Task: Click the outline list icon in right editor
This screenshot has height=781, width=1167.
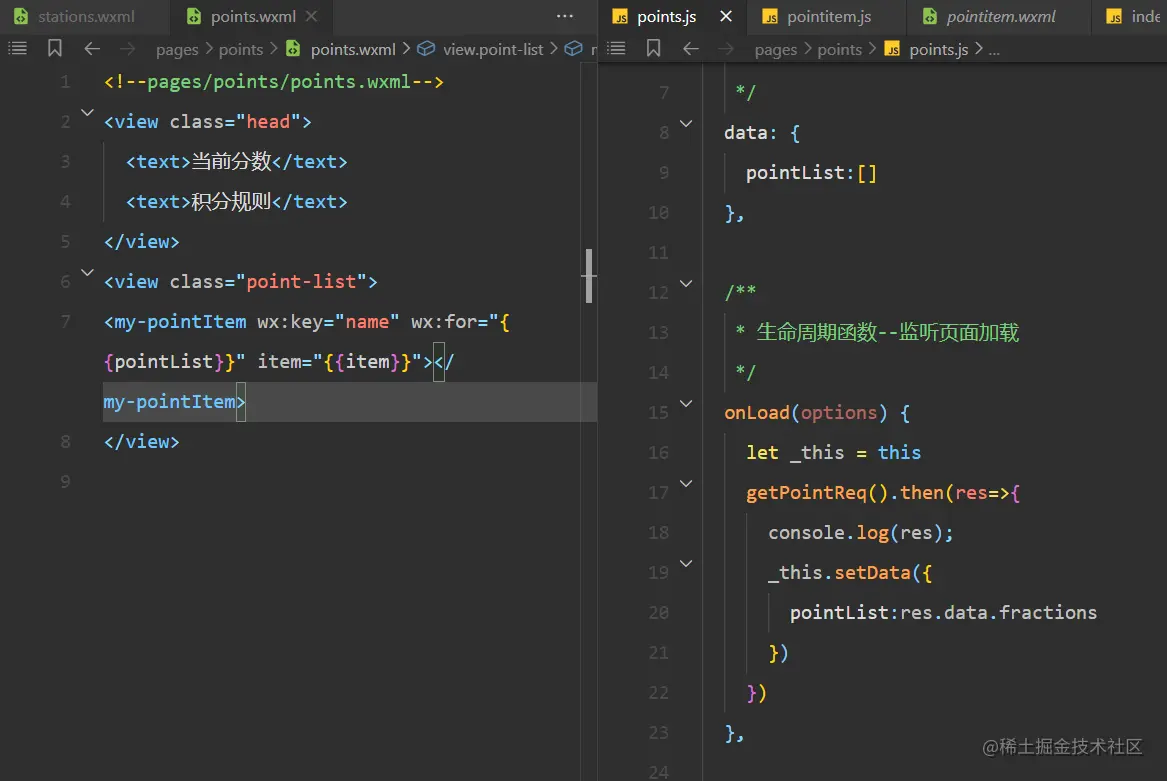Action: pyautogui.click(x=616, y=48)
